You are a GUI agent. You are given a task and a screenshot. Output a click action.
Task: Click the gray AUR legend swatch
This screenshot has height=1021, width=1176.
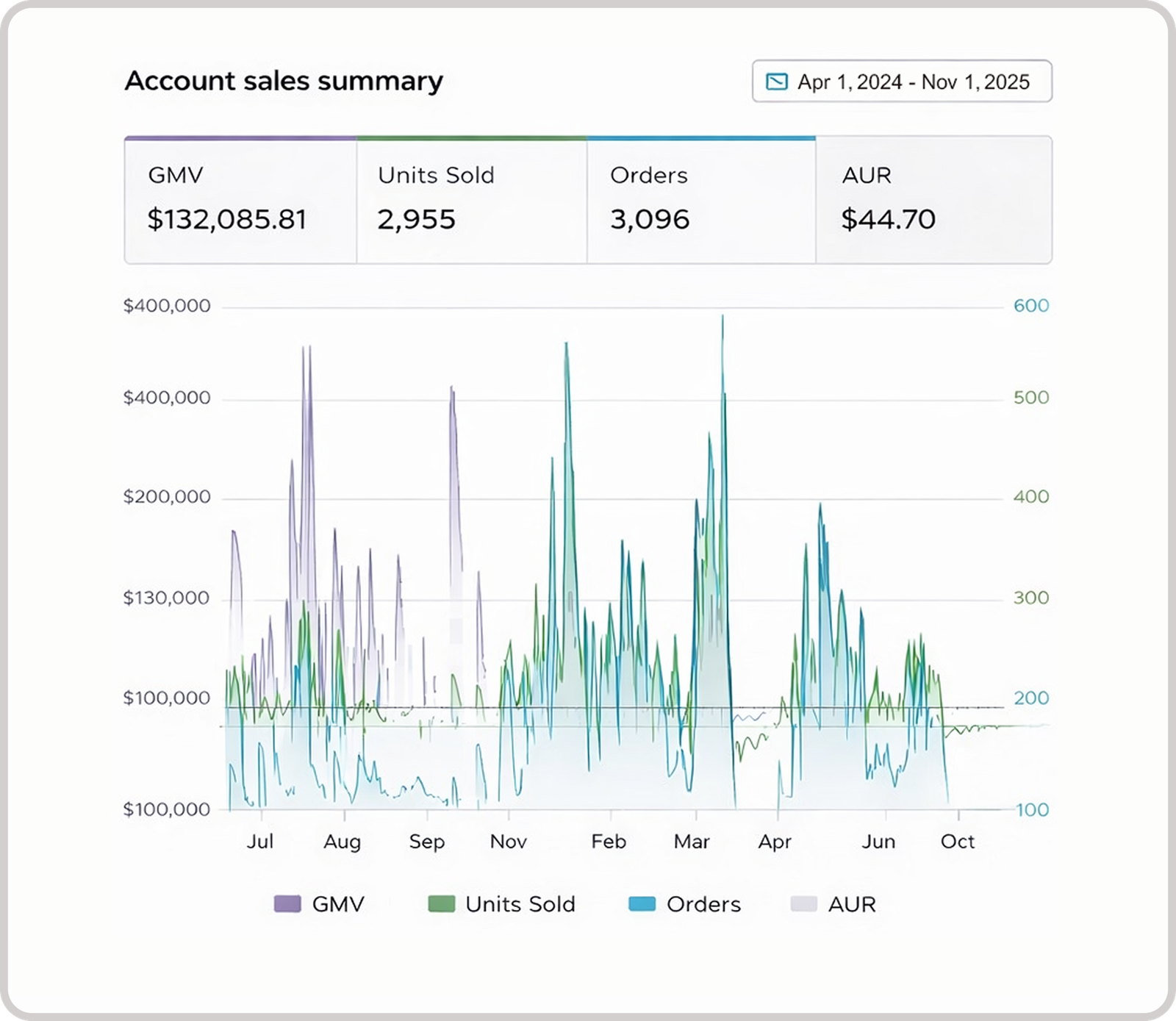tap(803, 904)
